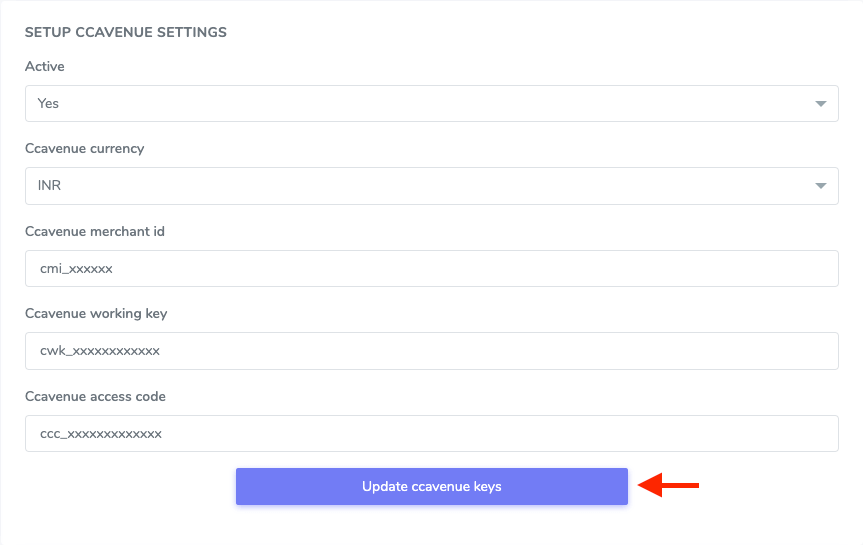Open the Active select box showing Yes

[x=431, y=104]
